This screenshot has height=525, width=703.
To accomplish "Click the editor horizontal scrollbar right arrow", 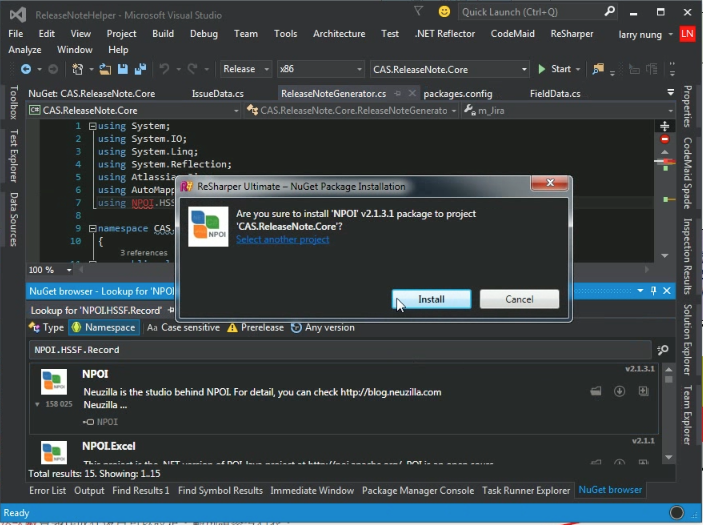I will pos(647,269).
